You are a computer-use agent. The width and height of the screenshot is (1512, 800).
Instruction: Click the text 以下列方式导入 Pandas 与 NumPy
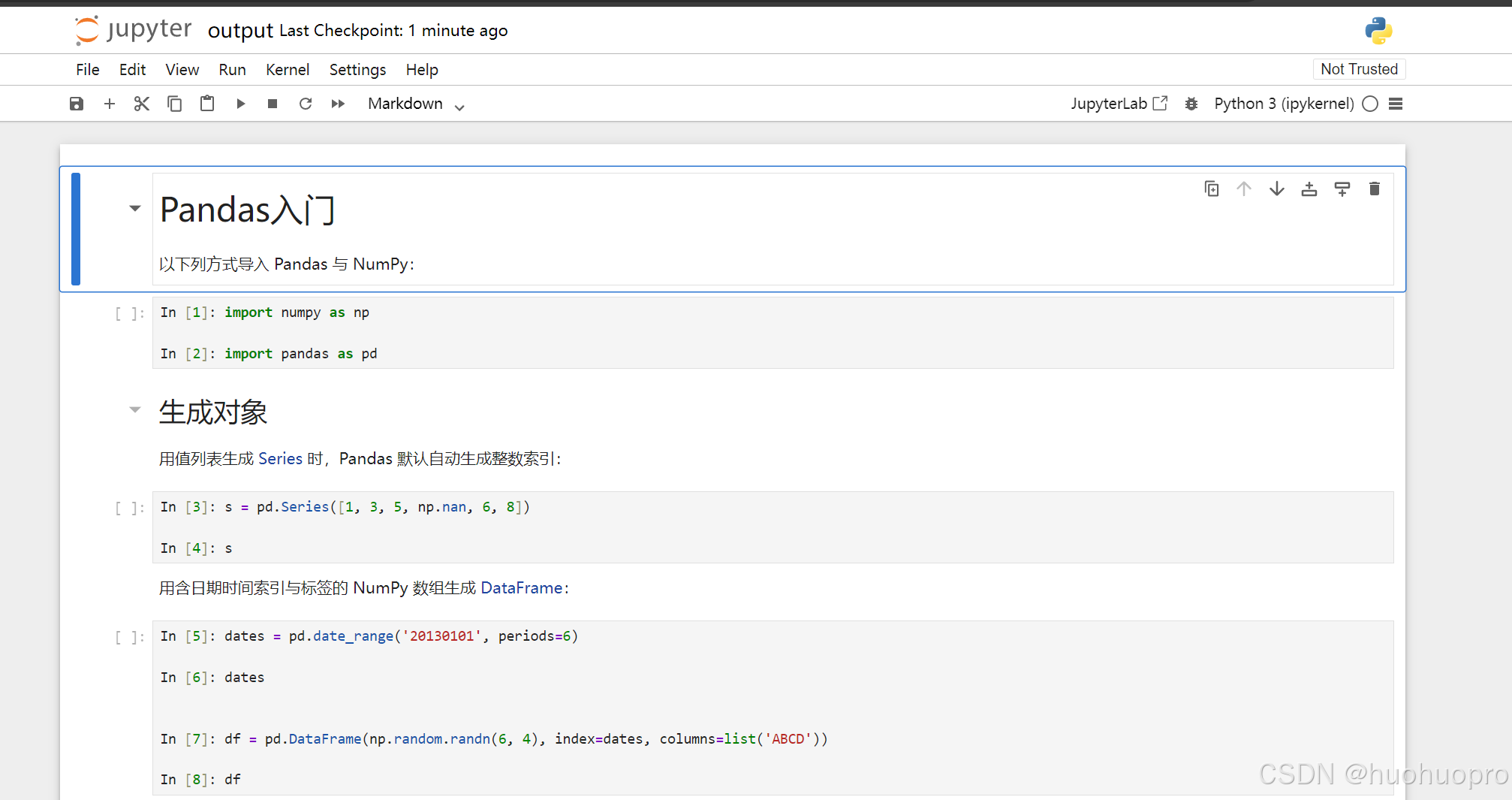pyautogui.click(x=286, y=264)
